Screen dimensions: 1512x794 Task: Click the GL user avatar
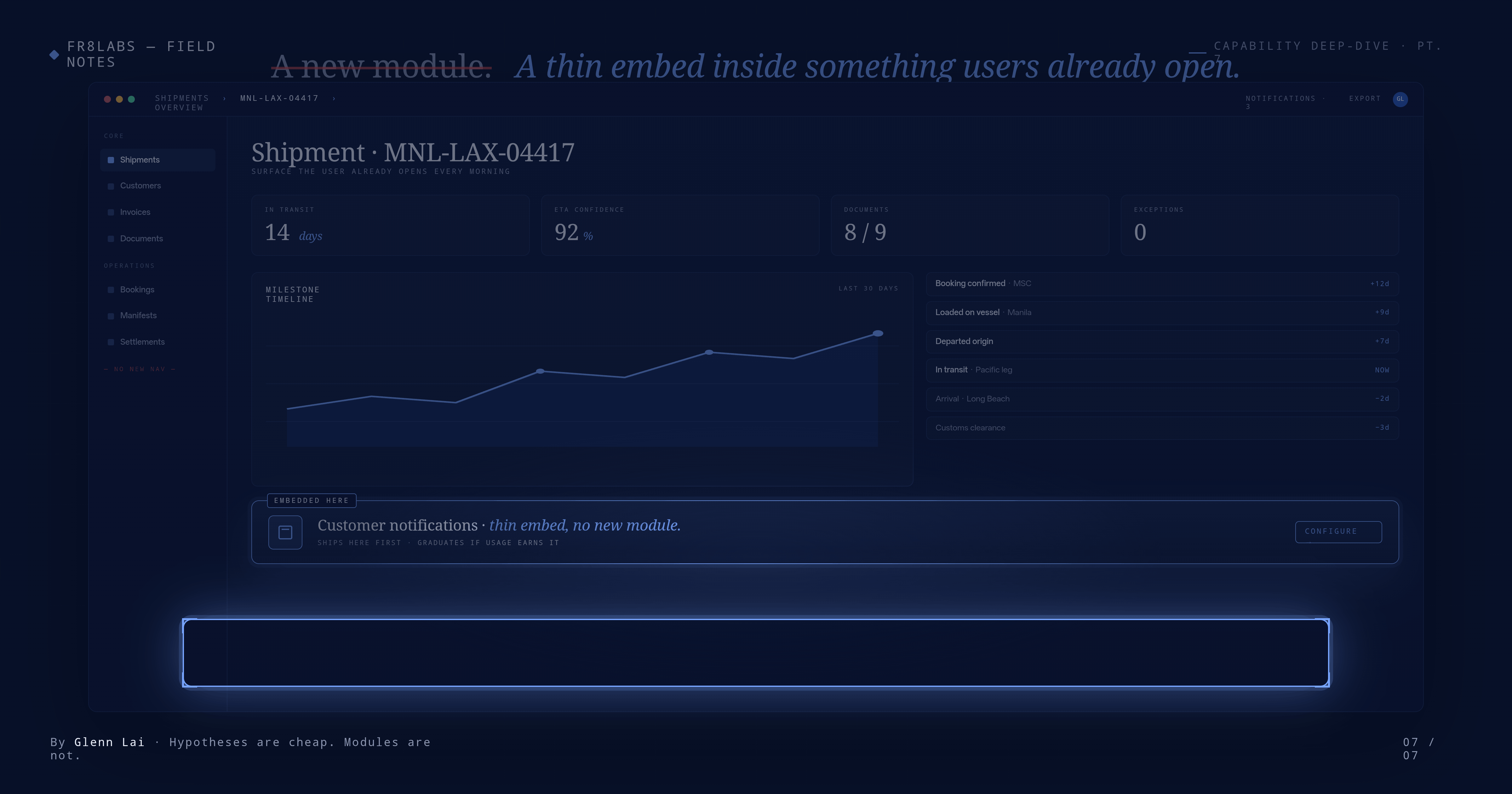tap(1400, 99)
